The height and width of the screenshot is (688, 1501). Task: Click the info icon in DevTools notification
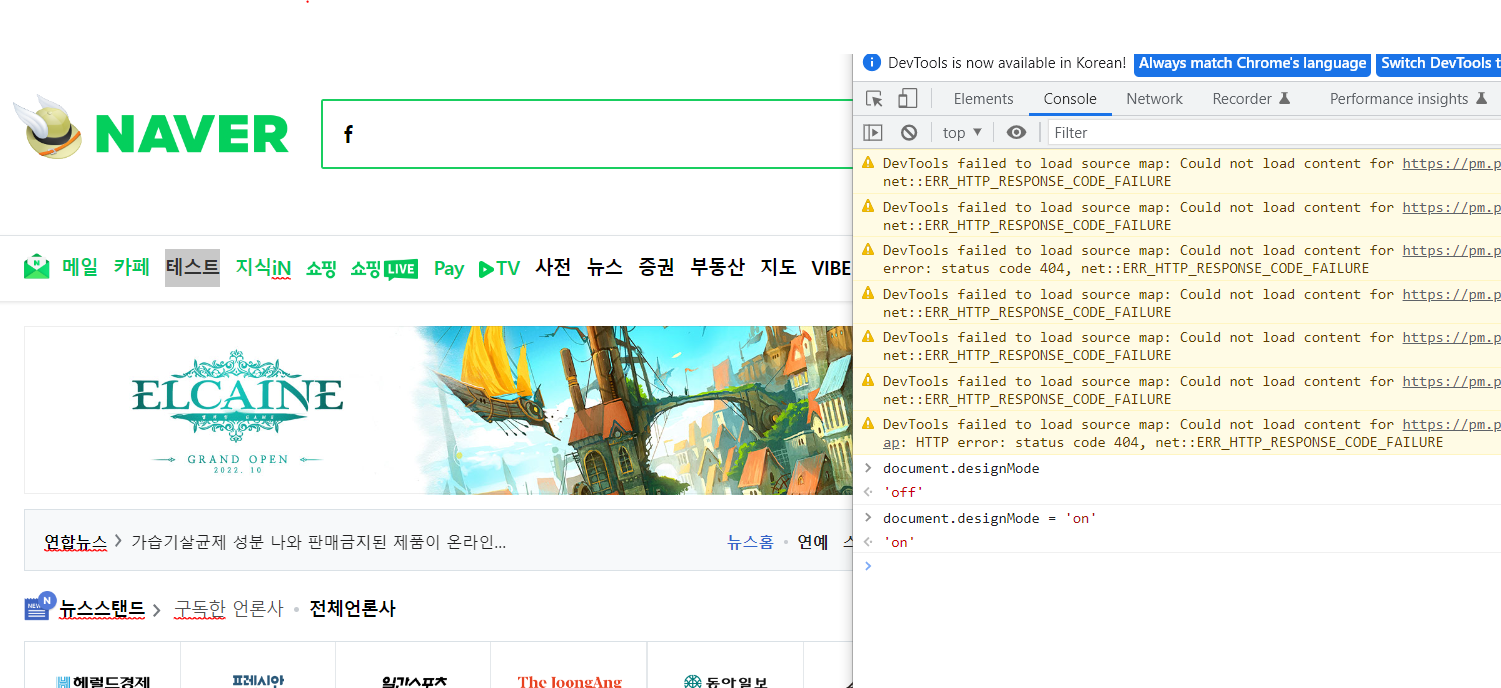tap(871, 62)
